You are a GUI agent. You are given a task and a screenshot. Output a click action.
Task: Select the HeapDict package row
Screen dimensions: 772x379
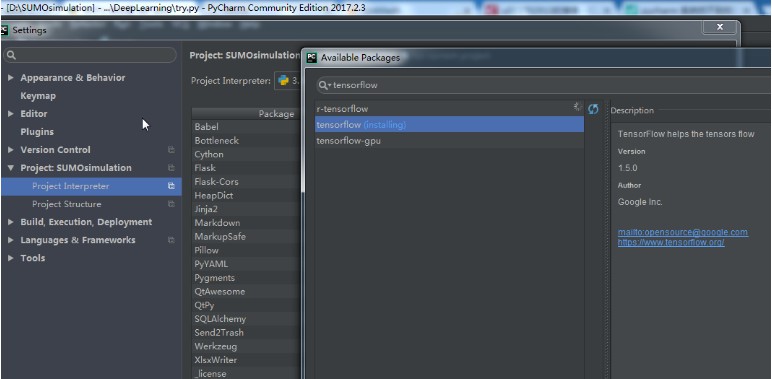(x=247, y=195)
